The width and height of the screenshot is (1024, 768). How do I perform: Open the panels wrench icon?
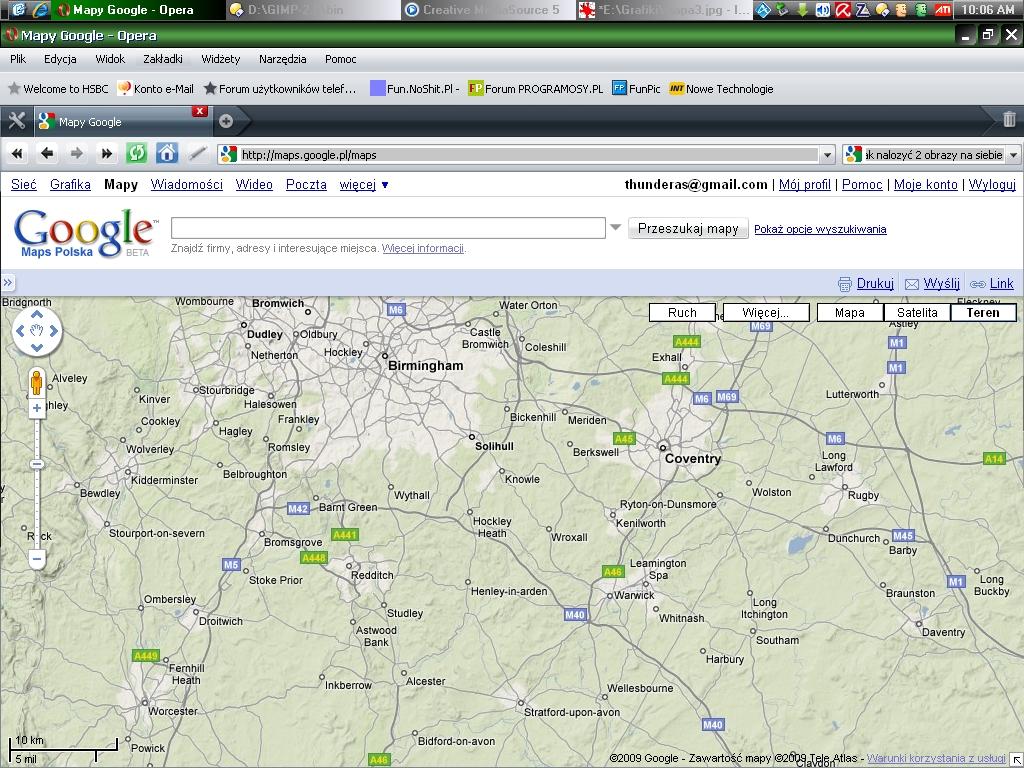pyautogui.click(x=16, y=121)
